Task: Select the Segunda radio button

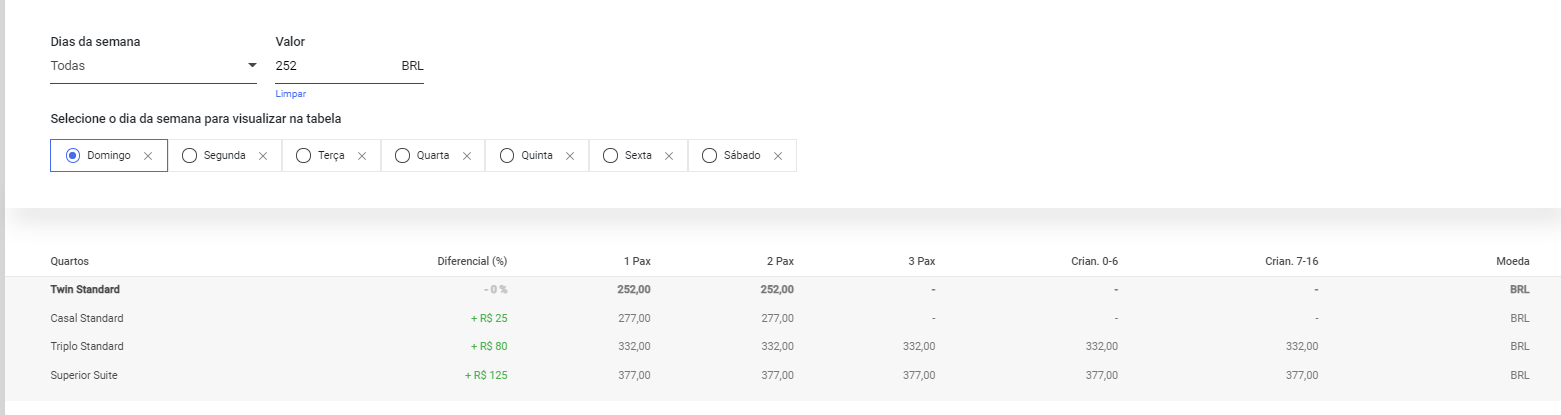Action: (x=189, y=156)
